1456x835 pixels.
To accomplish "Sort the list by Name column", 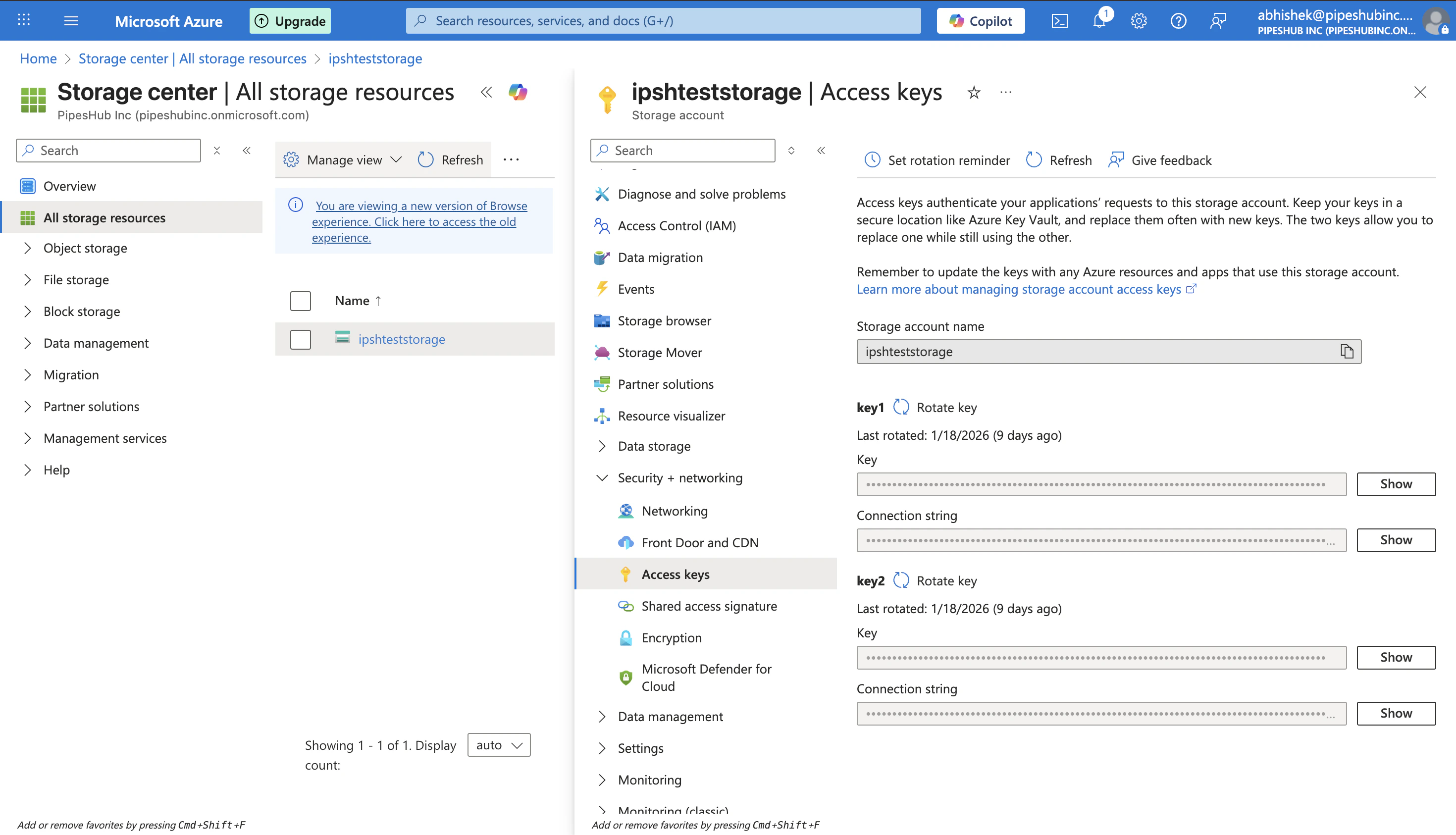I will [358, 301].
